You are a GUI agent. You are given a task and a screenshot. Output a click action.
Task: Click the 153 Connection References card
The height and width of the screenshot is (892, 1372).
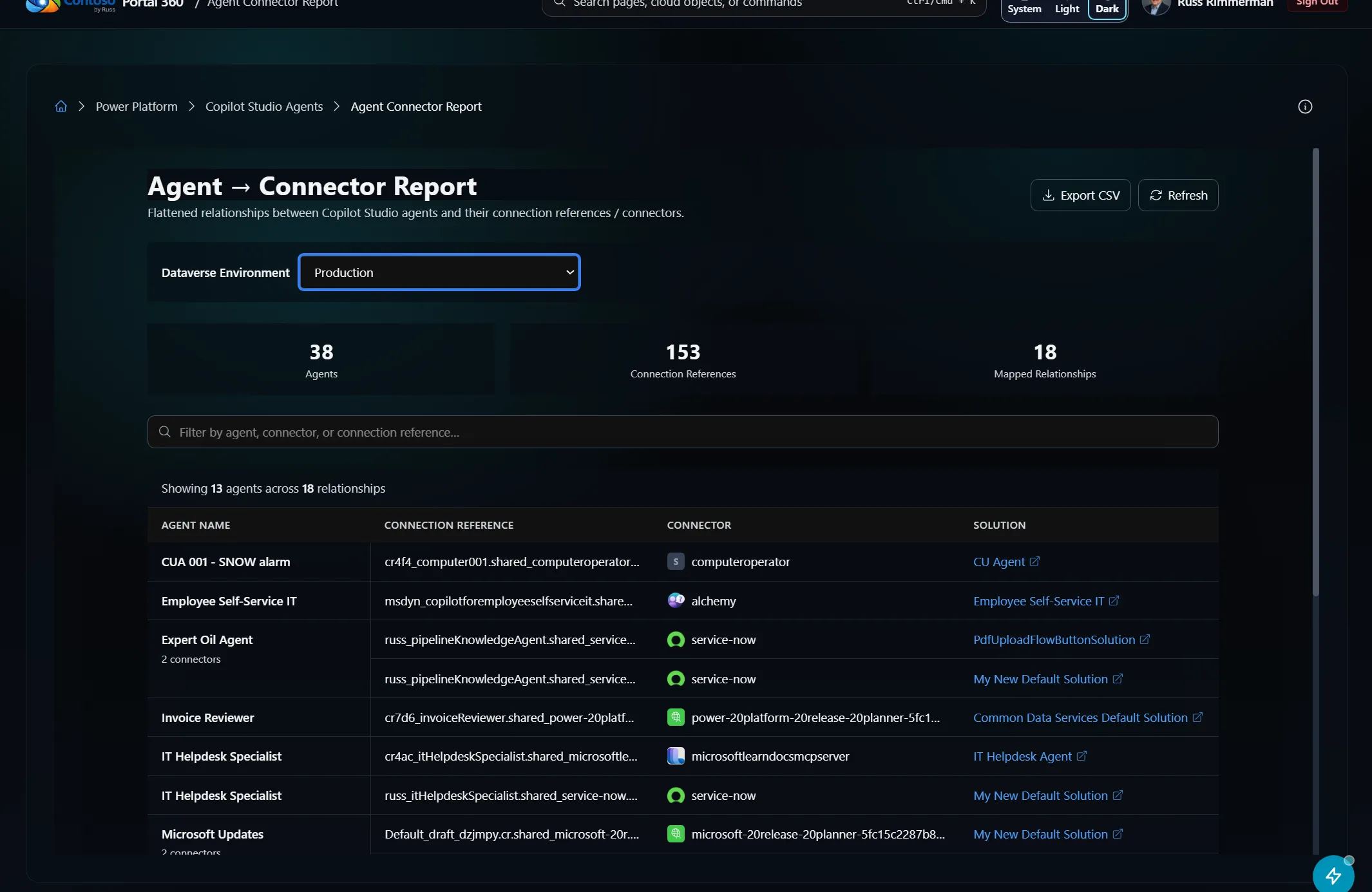(683, 359)
